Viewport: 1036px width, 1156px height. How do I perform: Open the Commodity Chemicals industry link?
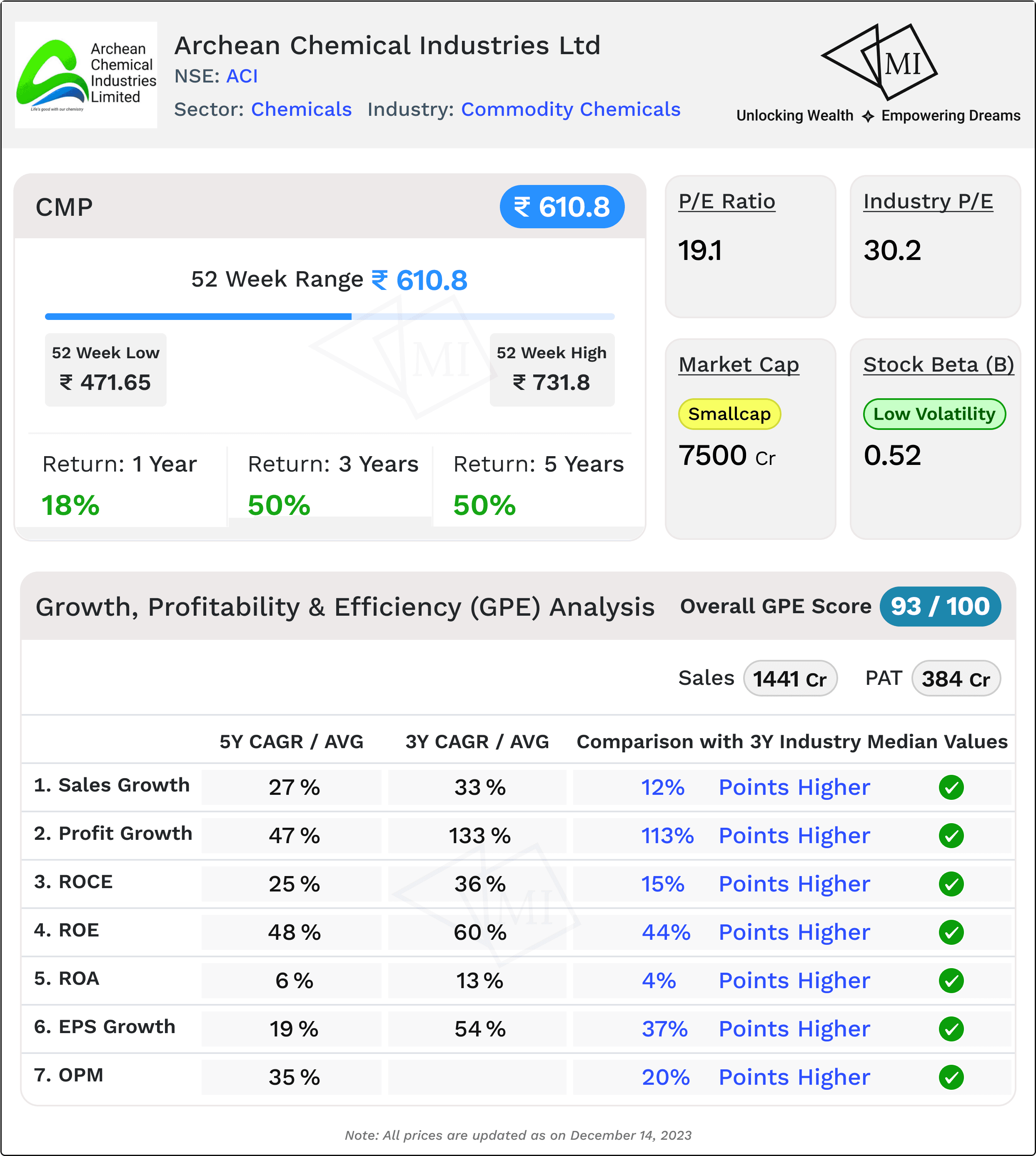click(570, 109)
